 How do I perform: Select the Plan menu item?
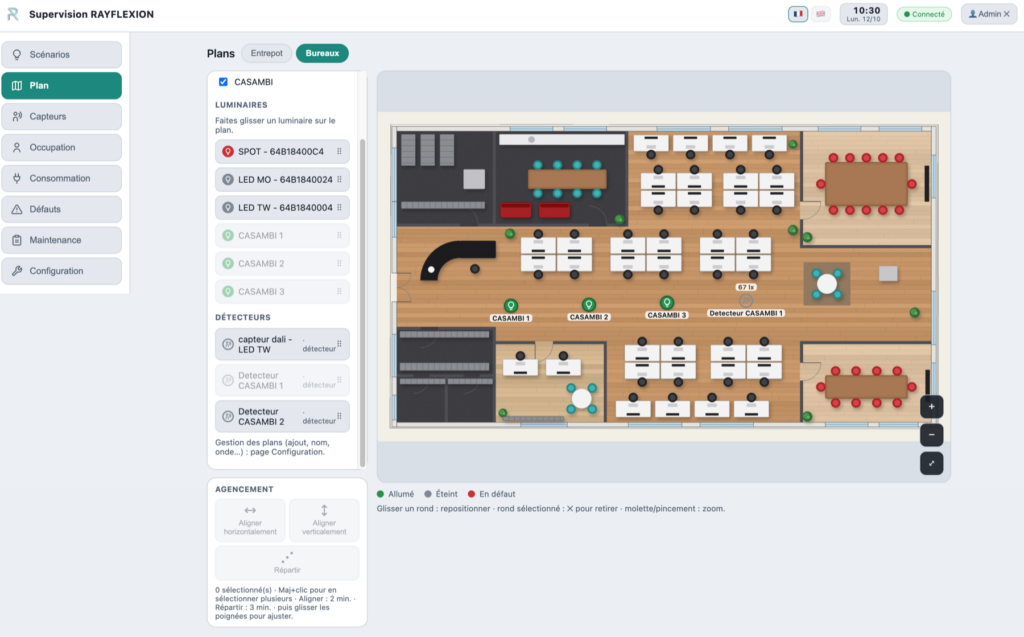coord(61,86)
